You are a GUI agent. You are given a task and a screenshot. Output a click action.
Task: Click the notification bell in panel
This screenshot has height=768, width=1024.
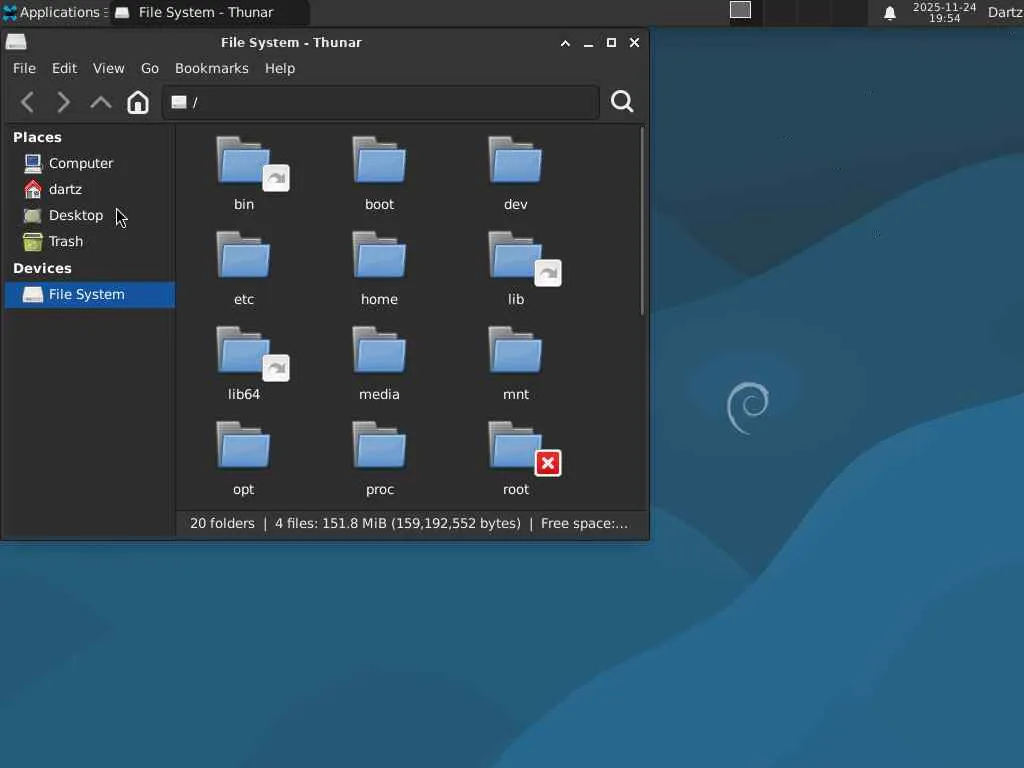[x=889, y=13]
